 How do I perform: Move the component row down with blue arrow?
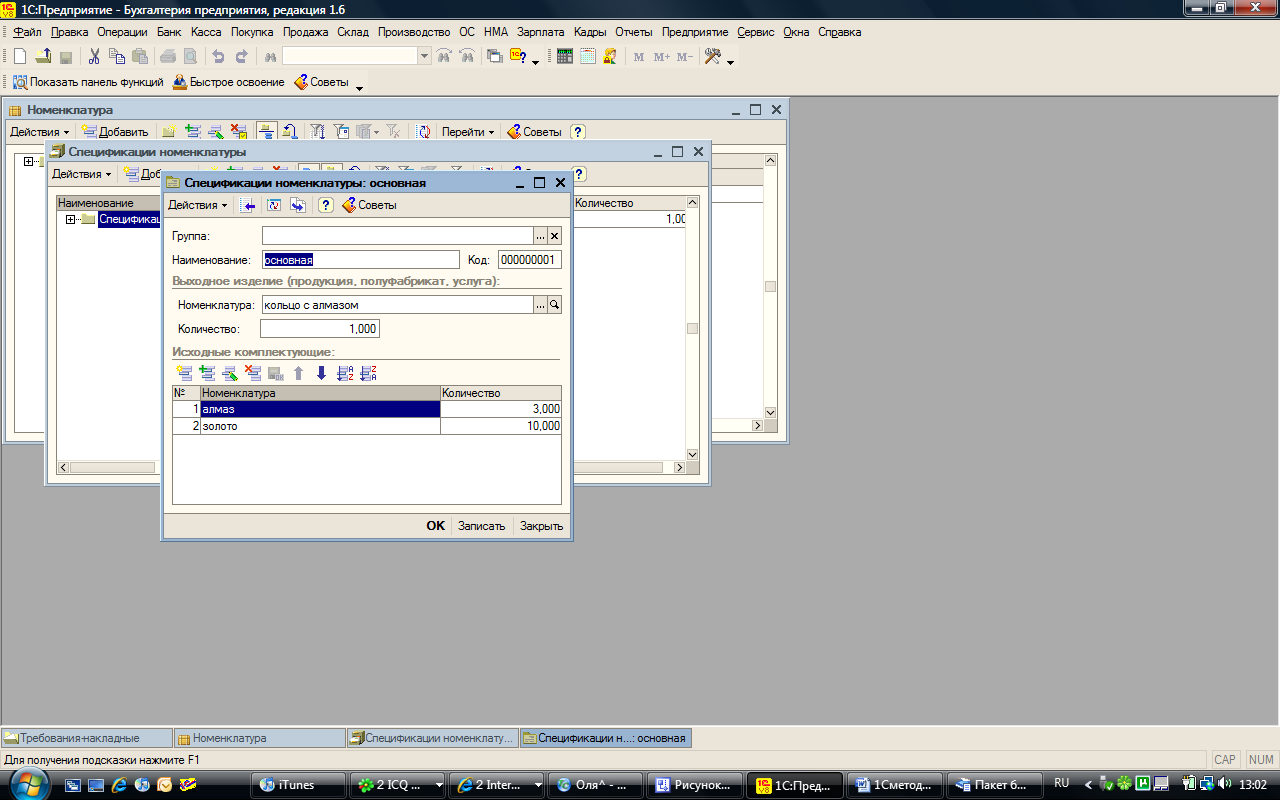(x=321, y=373)
